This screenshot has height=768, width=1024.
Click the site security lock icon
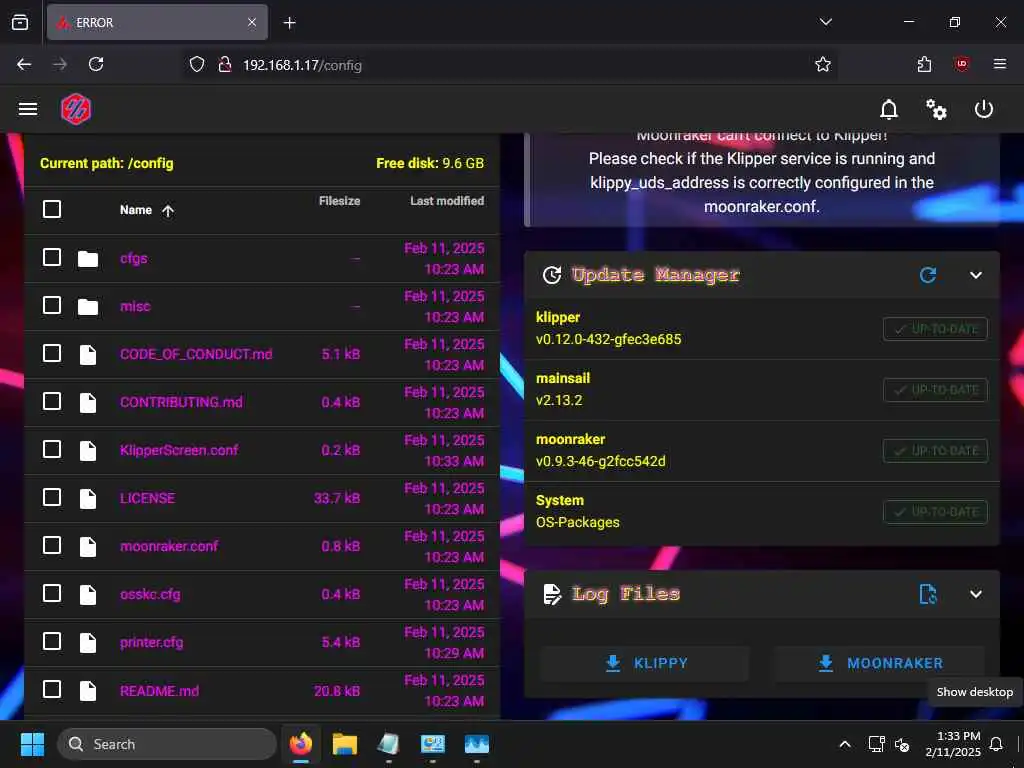(225, 64)
